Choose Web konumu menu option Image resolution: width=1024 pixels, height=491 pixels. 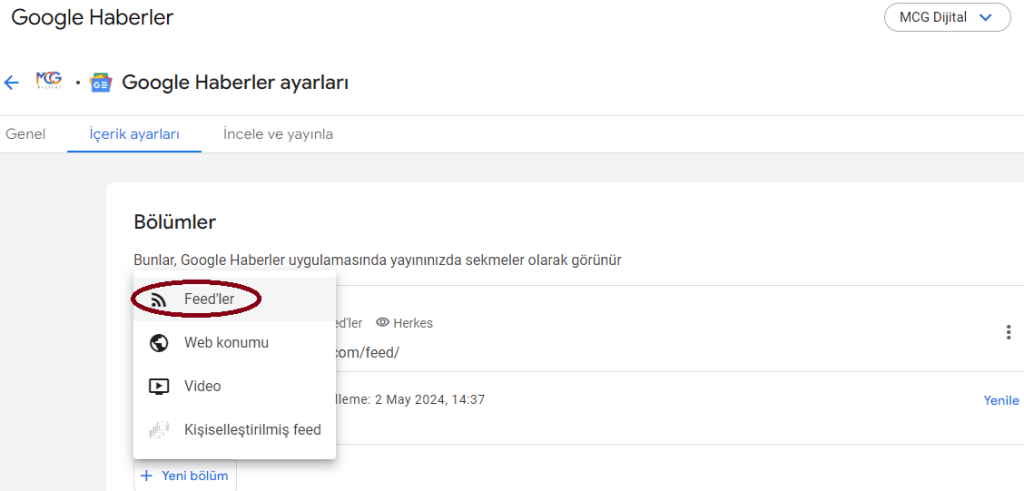point(234,343)
